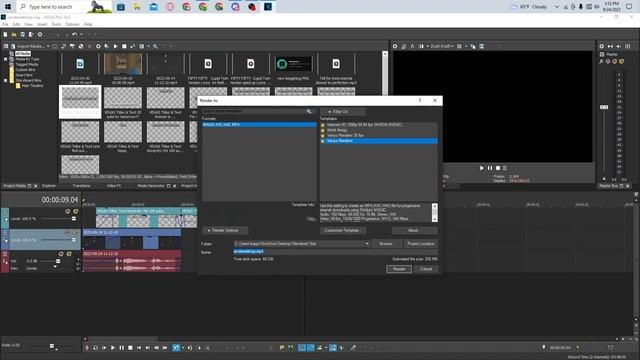This screenshot has width=640, height=360.
Task: Toggle the highlighted Normal Edit tool icon
Action: click(x=176, y=348)
